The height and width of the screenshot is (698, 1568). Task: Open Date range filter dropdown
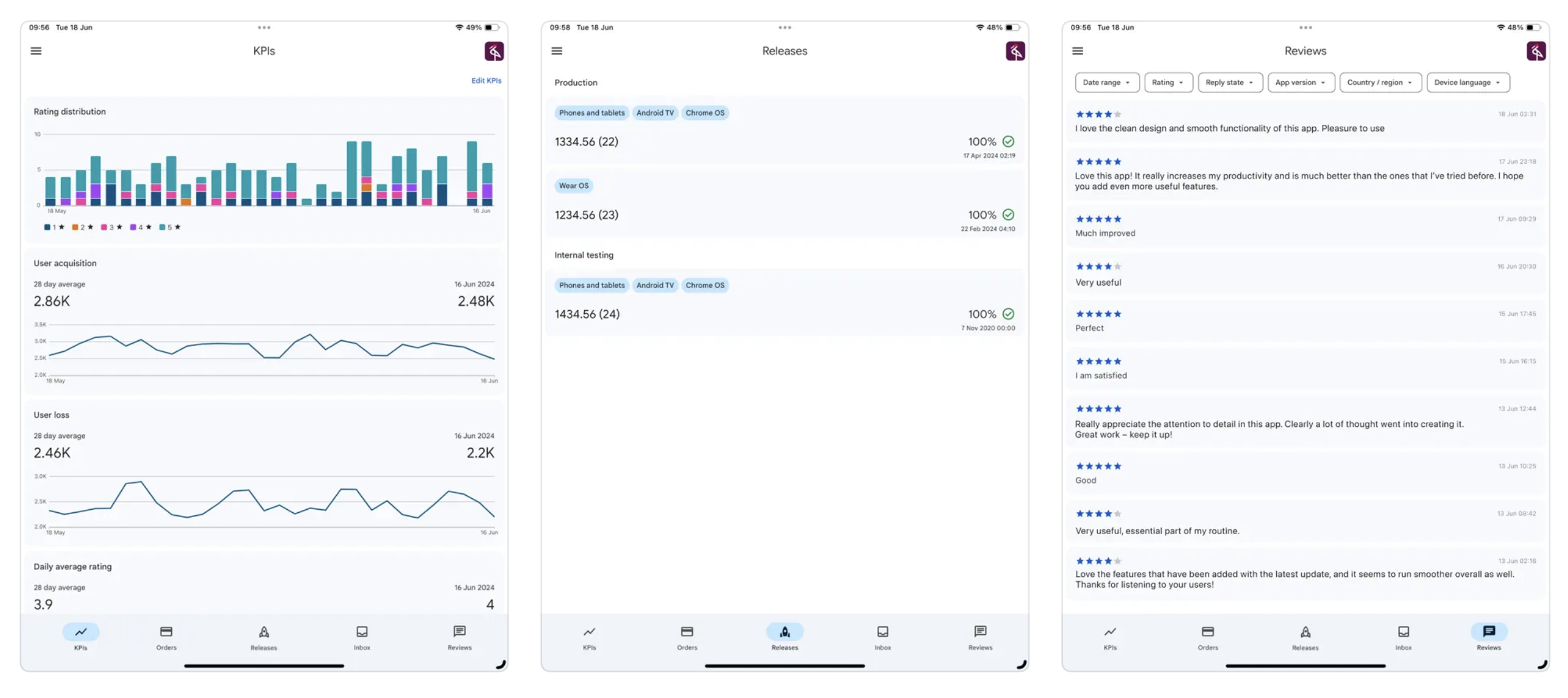[x=1107, y=82]
